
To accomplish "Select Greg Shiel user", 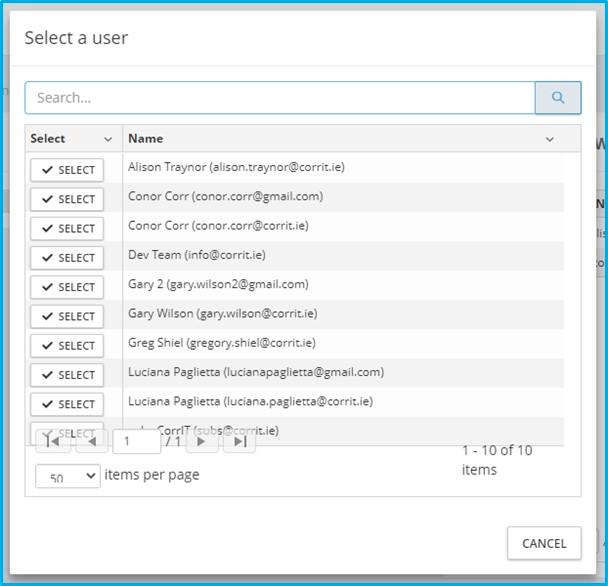I will [x=67, y=345].
